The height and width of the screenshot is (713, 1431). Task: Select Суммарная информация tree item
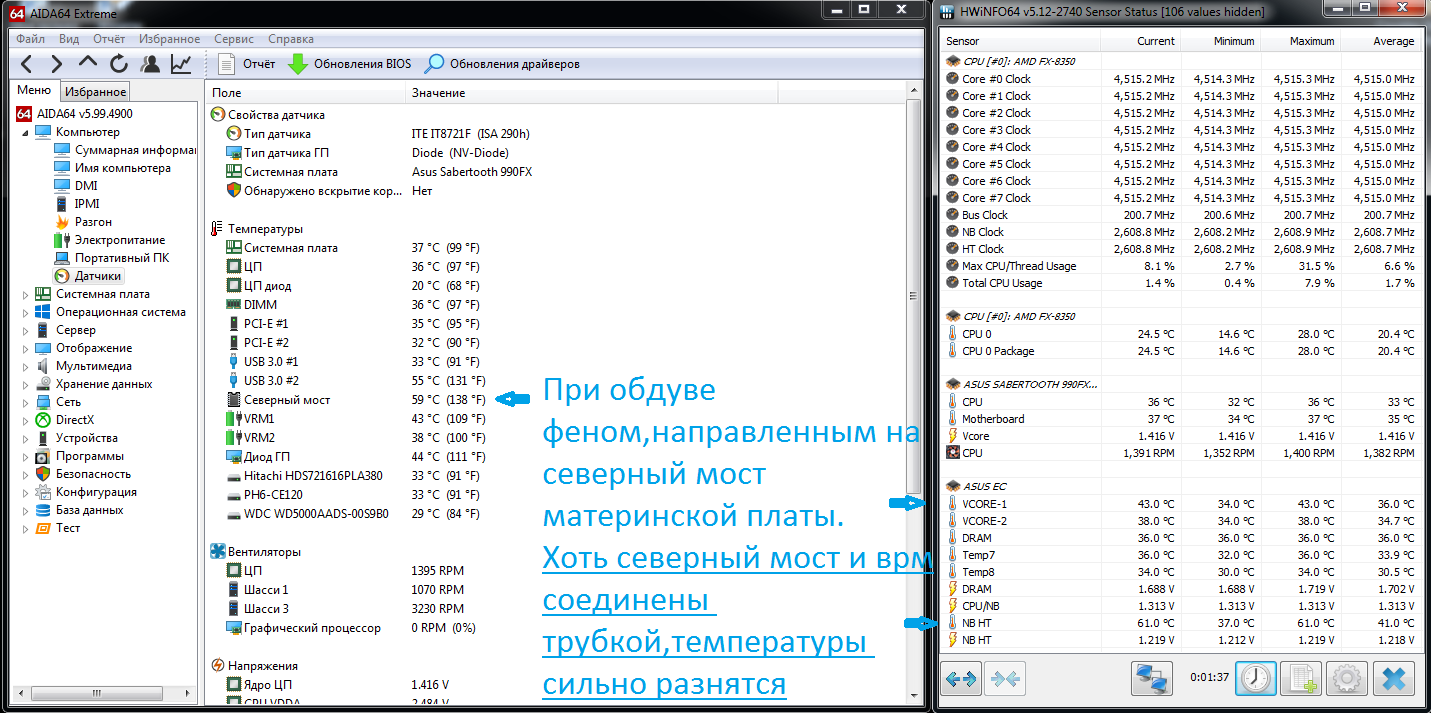[x=125, y=150]
